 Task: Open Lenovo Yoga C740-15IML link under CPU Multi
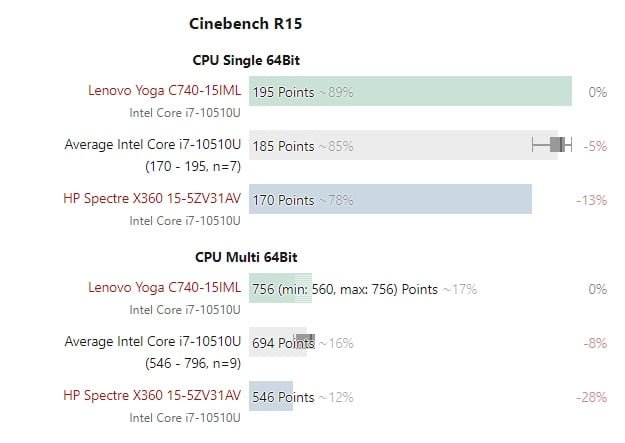tap(165, 288)
